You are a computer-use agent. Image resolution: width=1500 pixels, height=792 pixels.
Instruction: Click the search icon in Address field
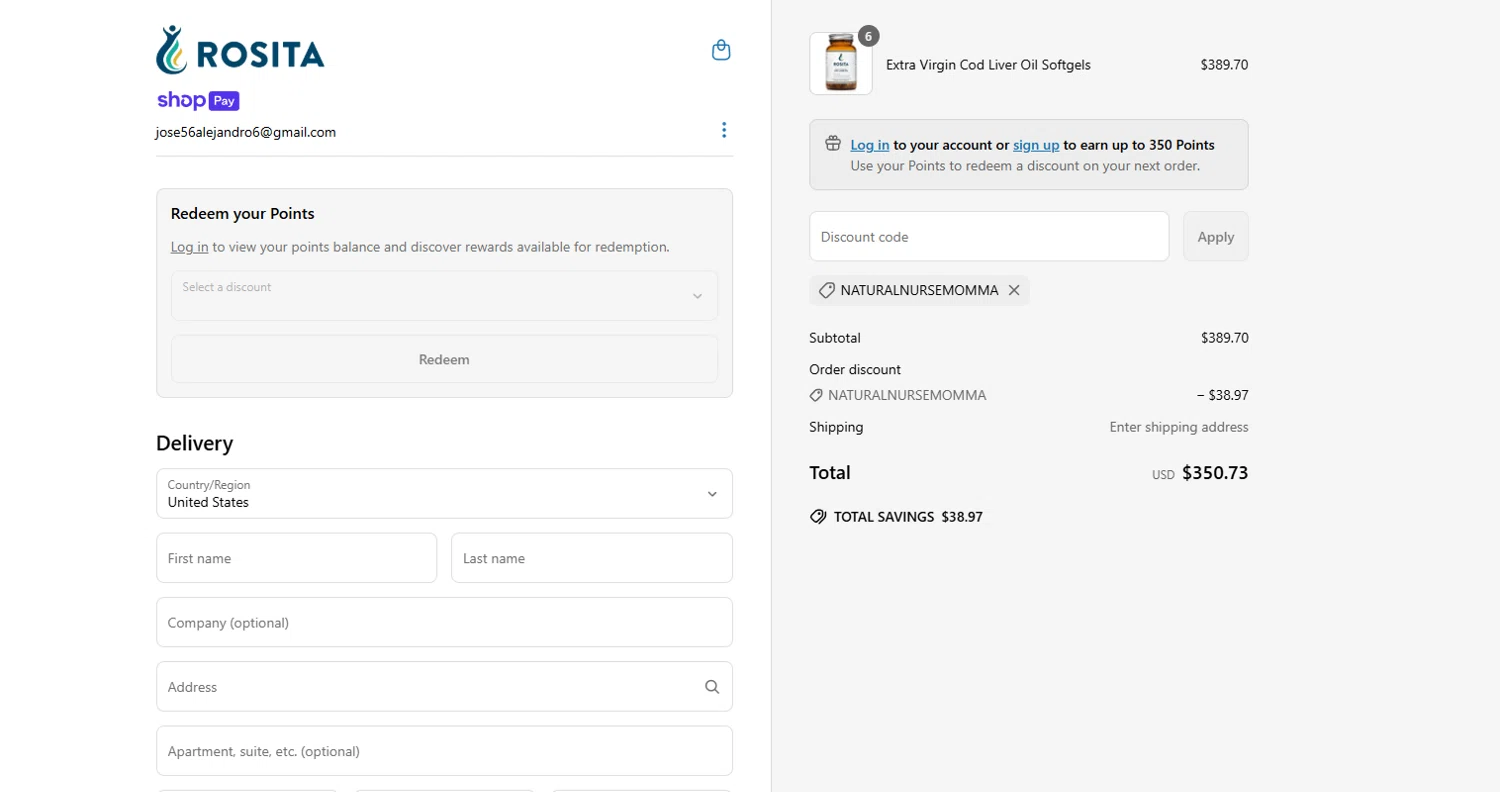(712, 687)
